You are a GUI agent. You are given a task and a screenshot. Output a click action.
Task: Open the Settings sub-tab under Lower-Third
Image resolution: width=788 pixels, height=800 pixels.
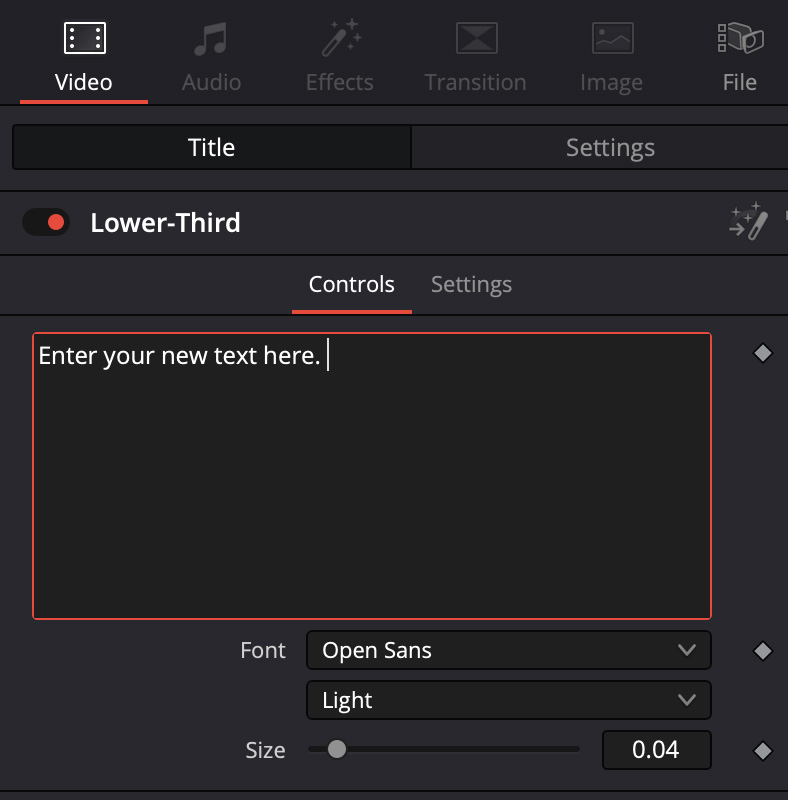(x=471, y=284)
